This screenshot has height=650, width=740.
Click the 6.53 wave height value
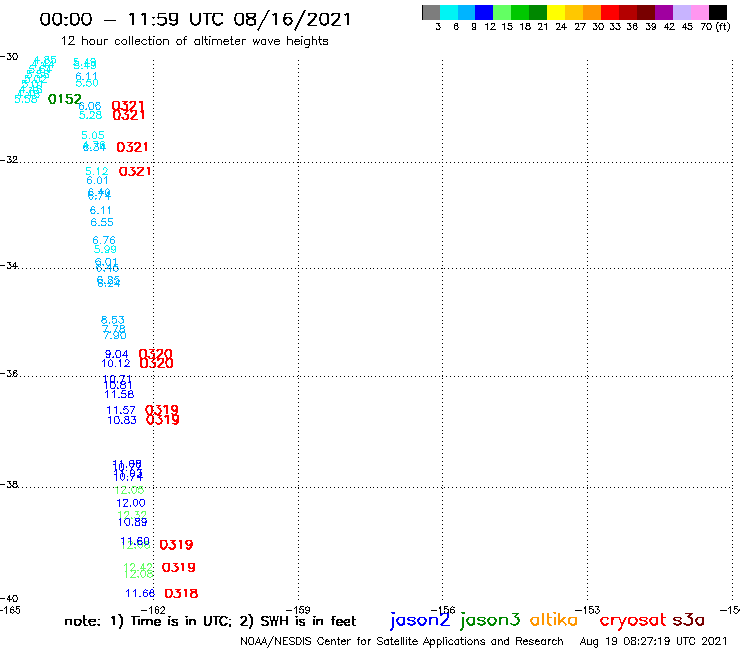tap(113, 320)
